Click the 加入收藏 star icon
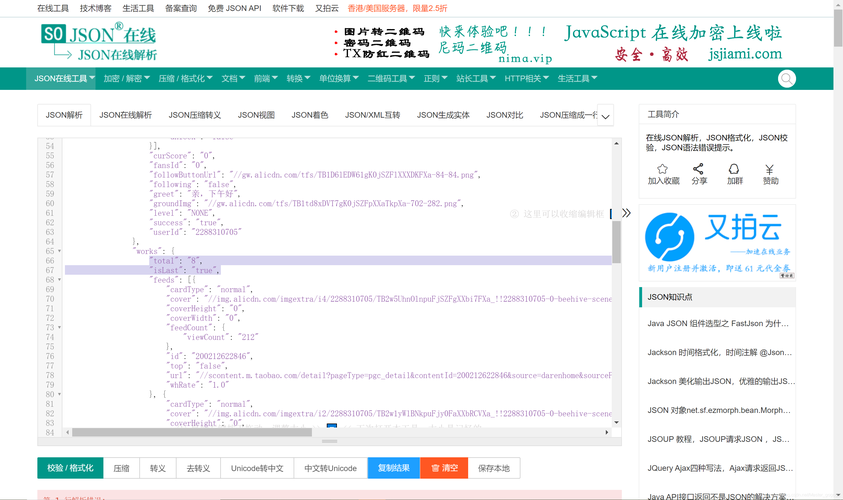This screenshot has height=500, width=843. 662,169
